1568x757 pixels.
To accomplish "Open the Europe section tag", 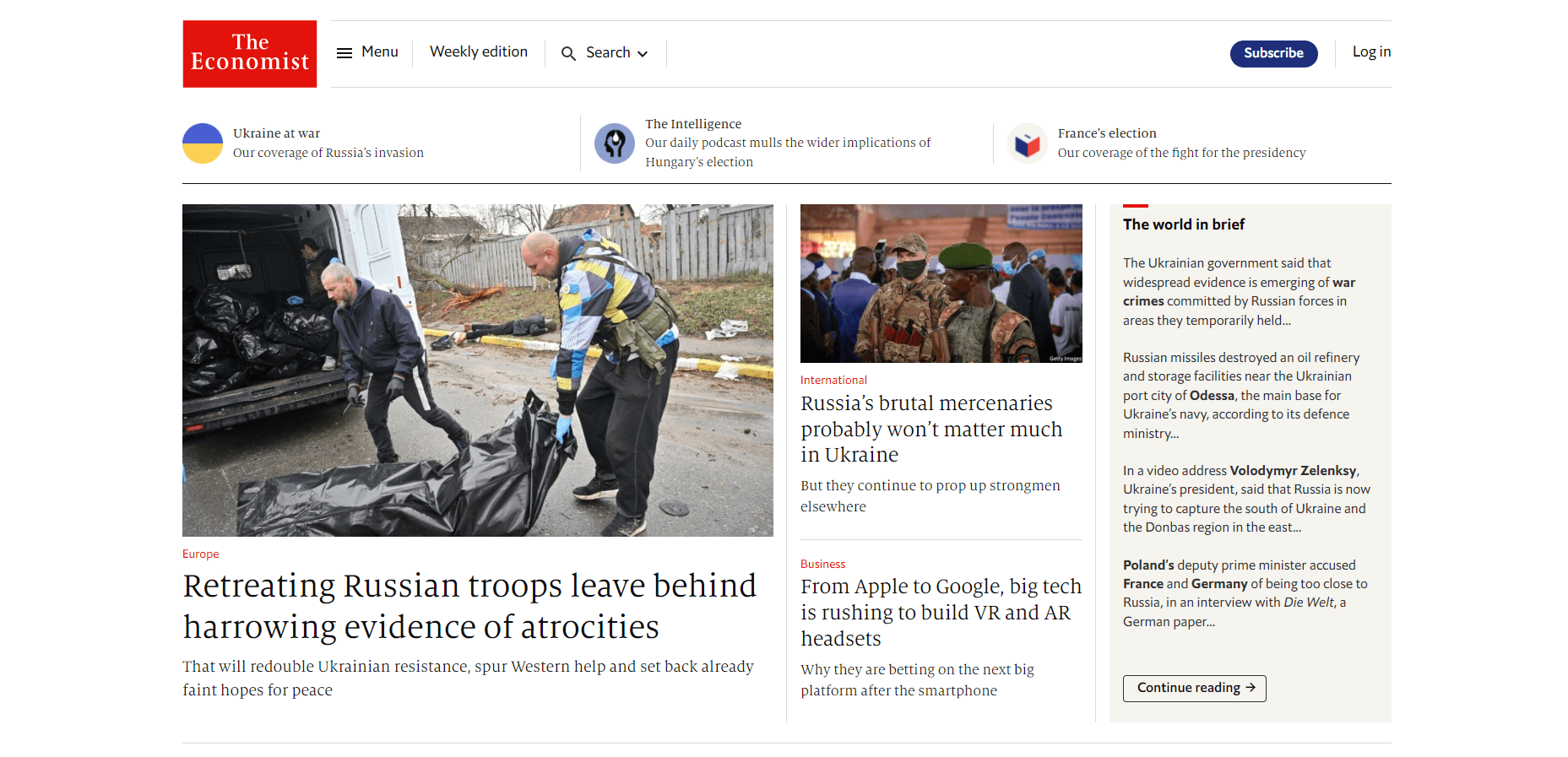I will tap(201, 554).
